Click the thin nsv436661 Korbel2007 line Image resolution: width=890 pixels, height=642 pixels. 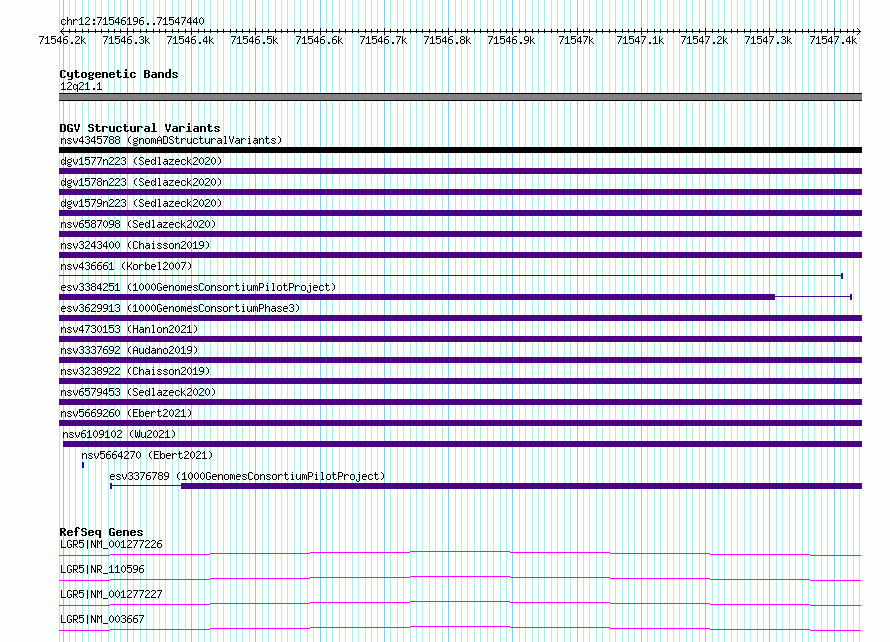click(x=451, y=276)
